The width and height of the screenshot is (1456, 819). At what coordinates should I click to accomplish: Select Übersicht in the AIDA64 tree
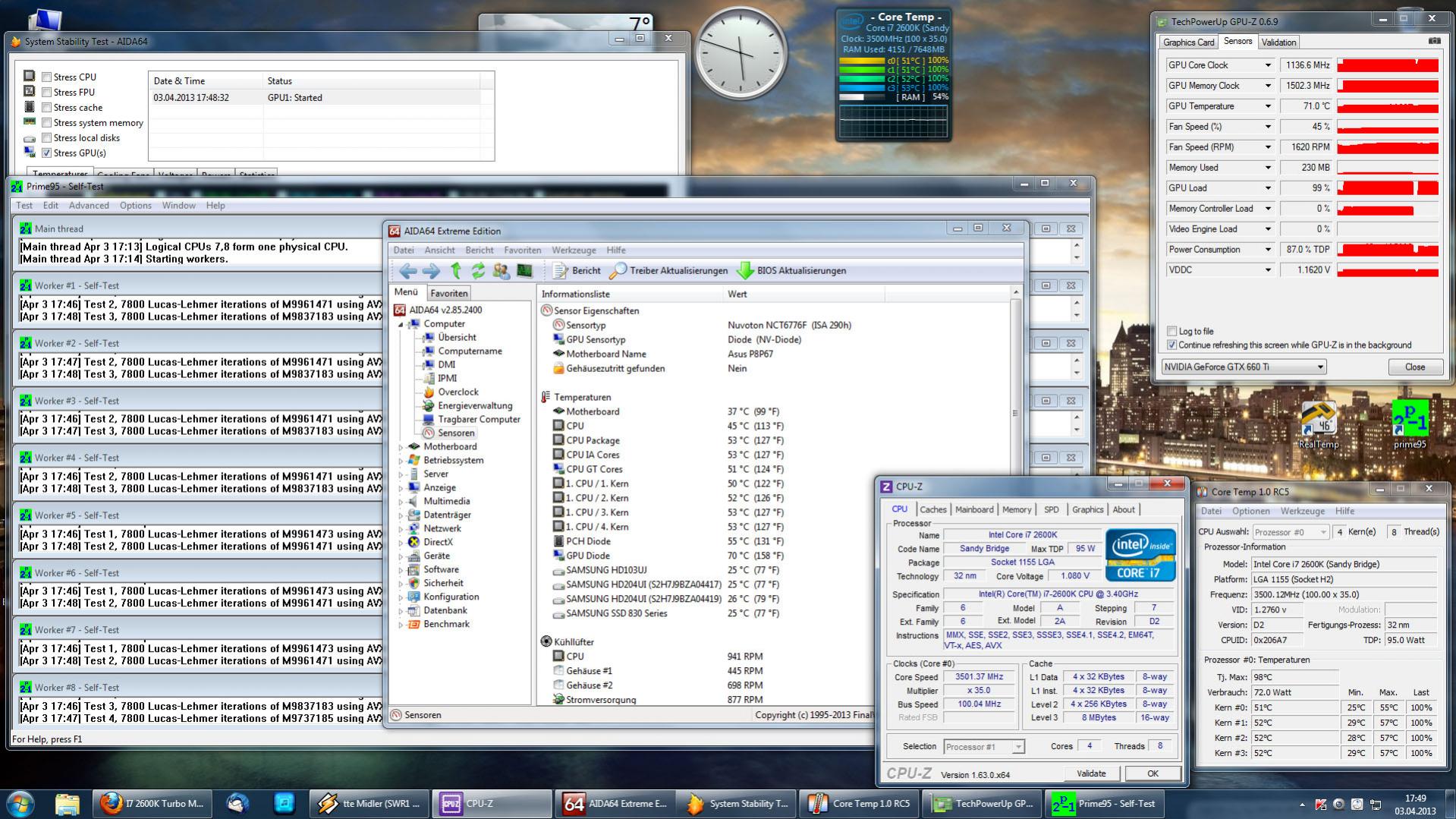coord(457,337)
